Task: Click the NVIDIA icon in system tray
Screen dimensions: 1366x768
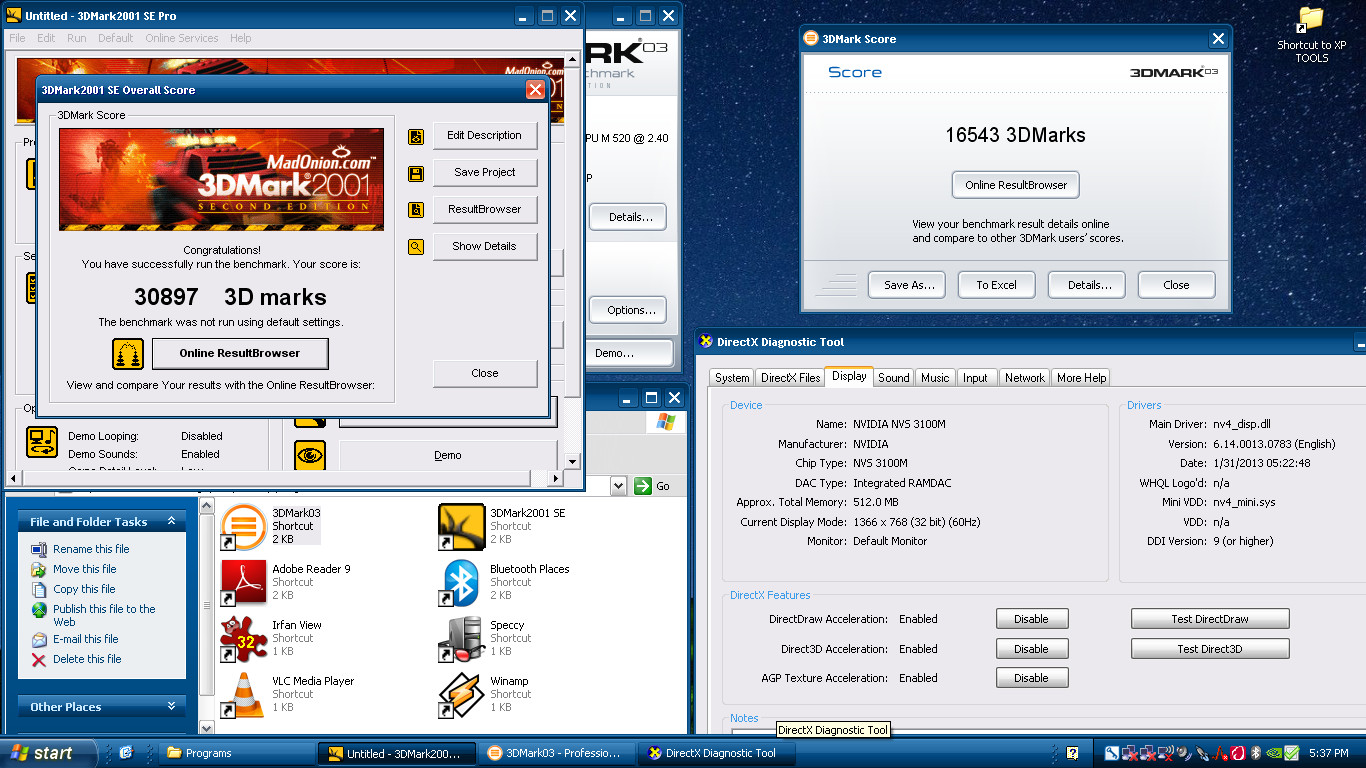Action: coord(1273,753)
